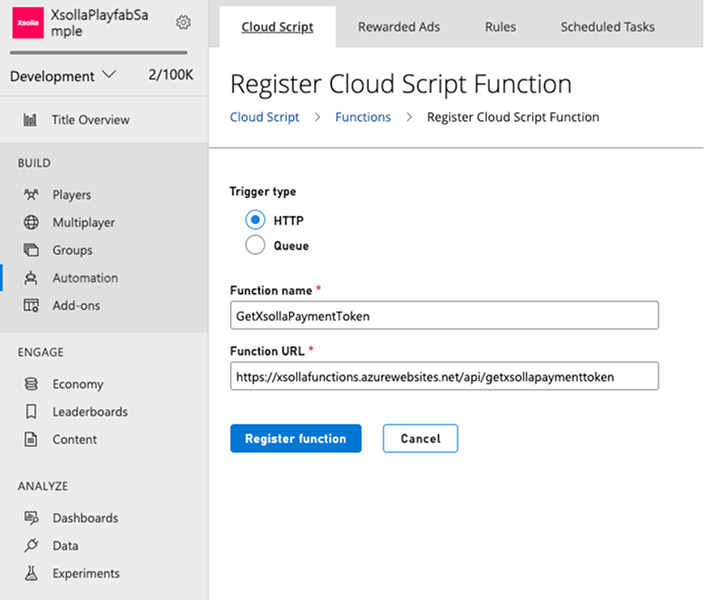This screenshot has width=704, height=600.
Task: Click the Function name input field
Action: [444, 315]
